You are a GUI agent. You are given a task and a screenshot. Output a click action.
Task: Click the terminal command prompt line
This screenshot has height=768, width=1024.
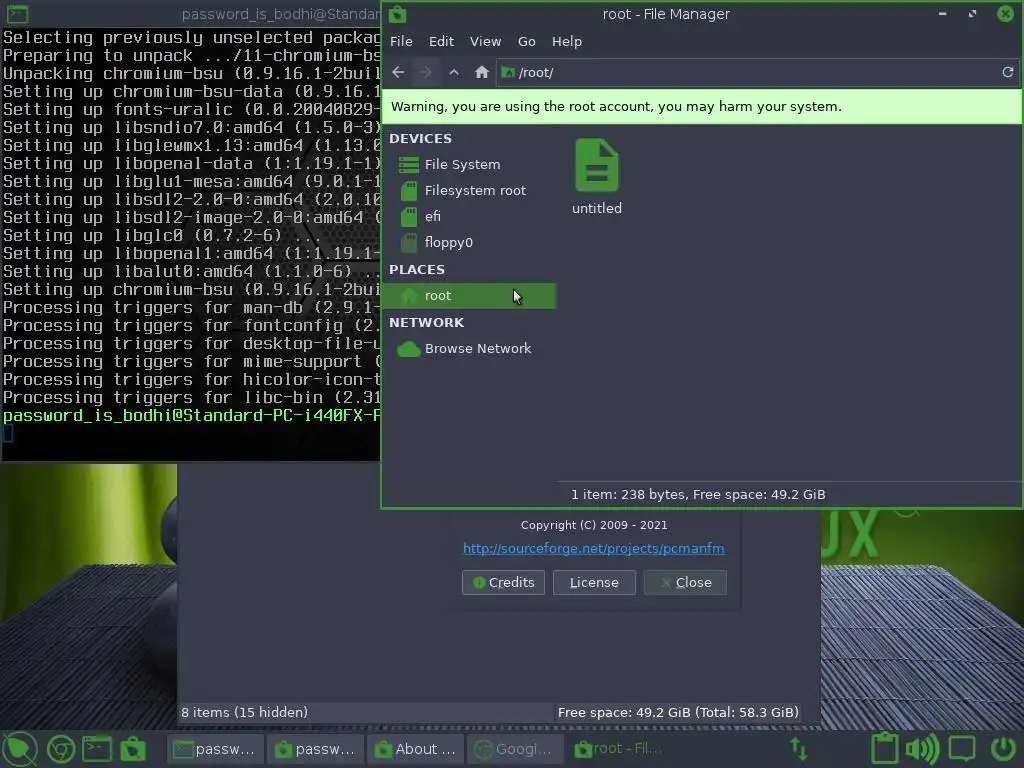(192, 416)
